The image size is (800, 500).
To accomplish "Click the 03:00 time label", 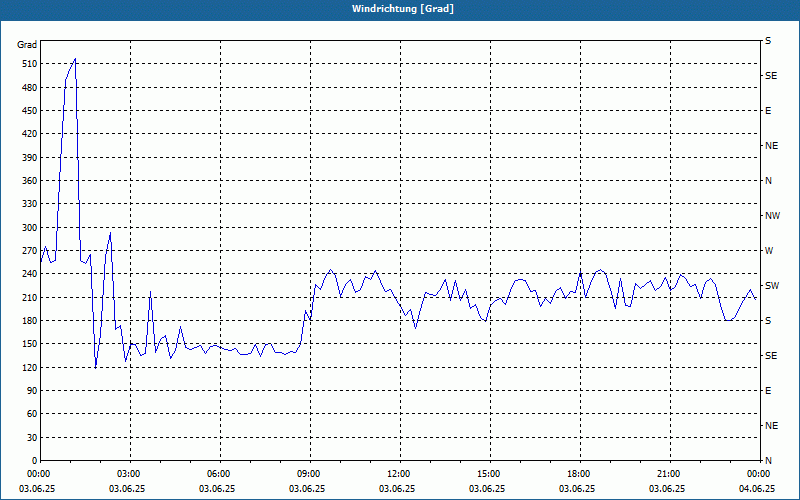I will (131, 474).
